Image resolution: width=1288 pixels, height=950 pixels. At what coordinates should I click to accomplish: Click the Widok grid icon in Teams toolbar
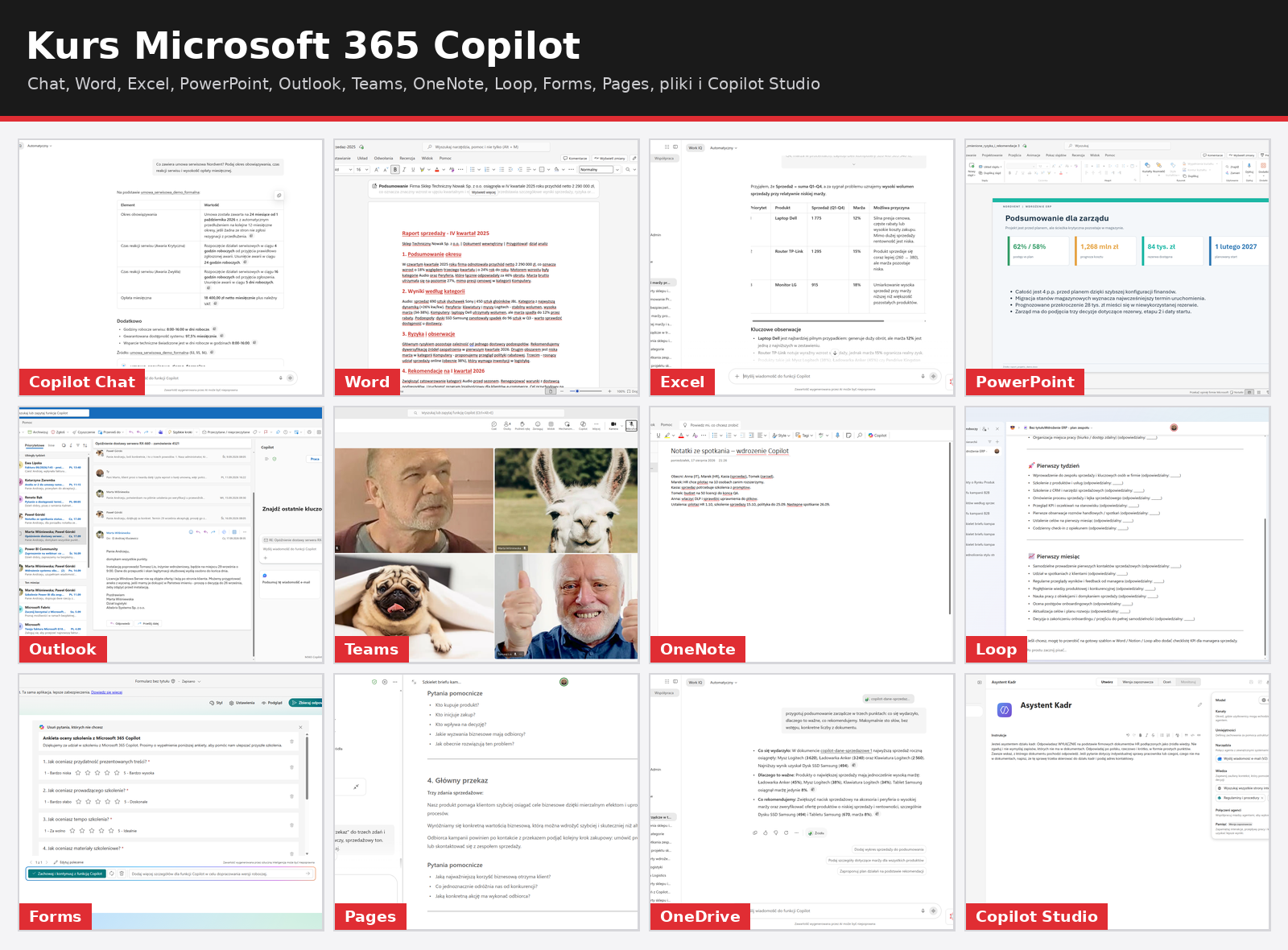[x=551, y=425]
